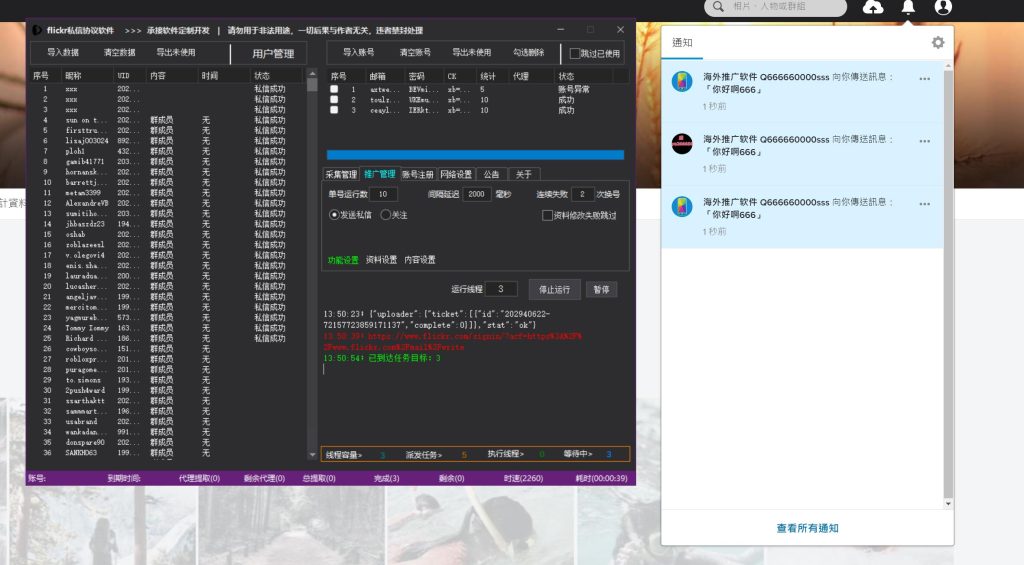
Task: Click the second notification's black avatar
Action: tap(682, 144)
